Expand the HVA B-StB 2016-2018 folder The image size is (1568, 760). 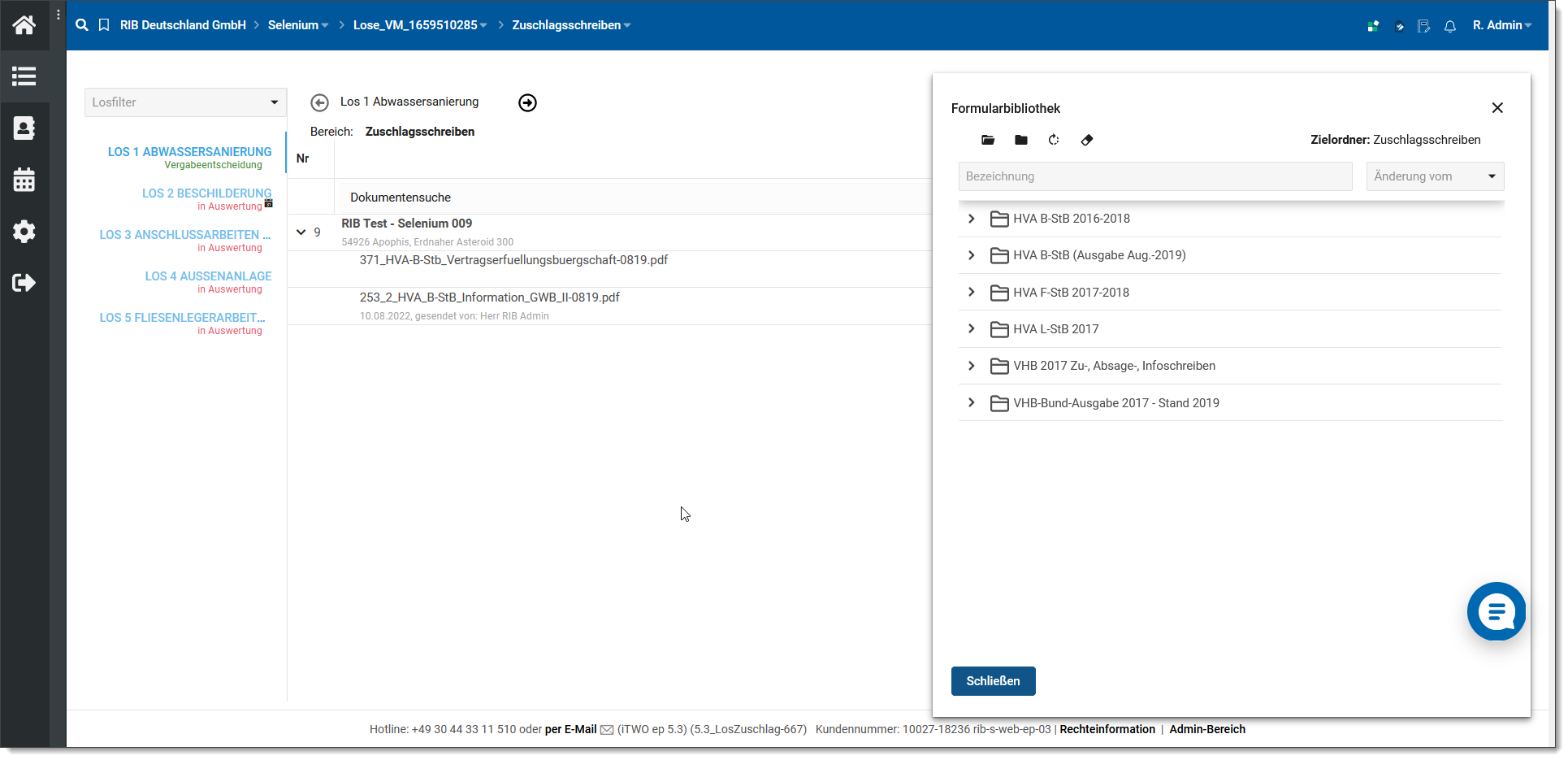coord(972,219)
